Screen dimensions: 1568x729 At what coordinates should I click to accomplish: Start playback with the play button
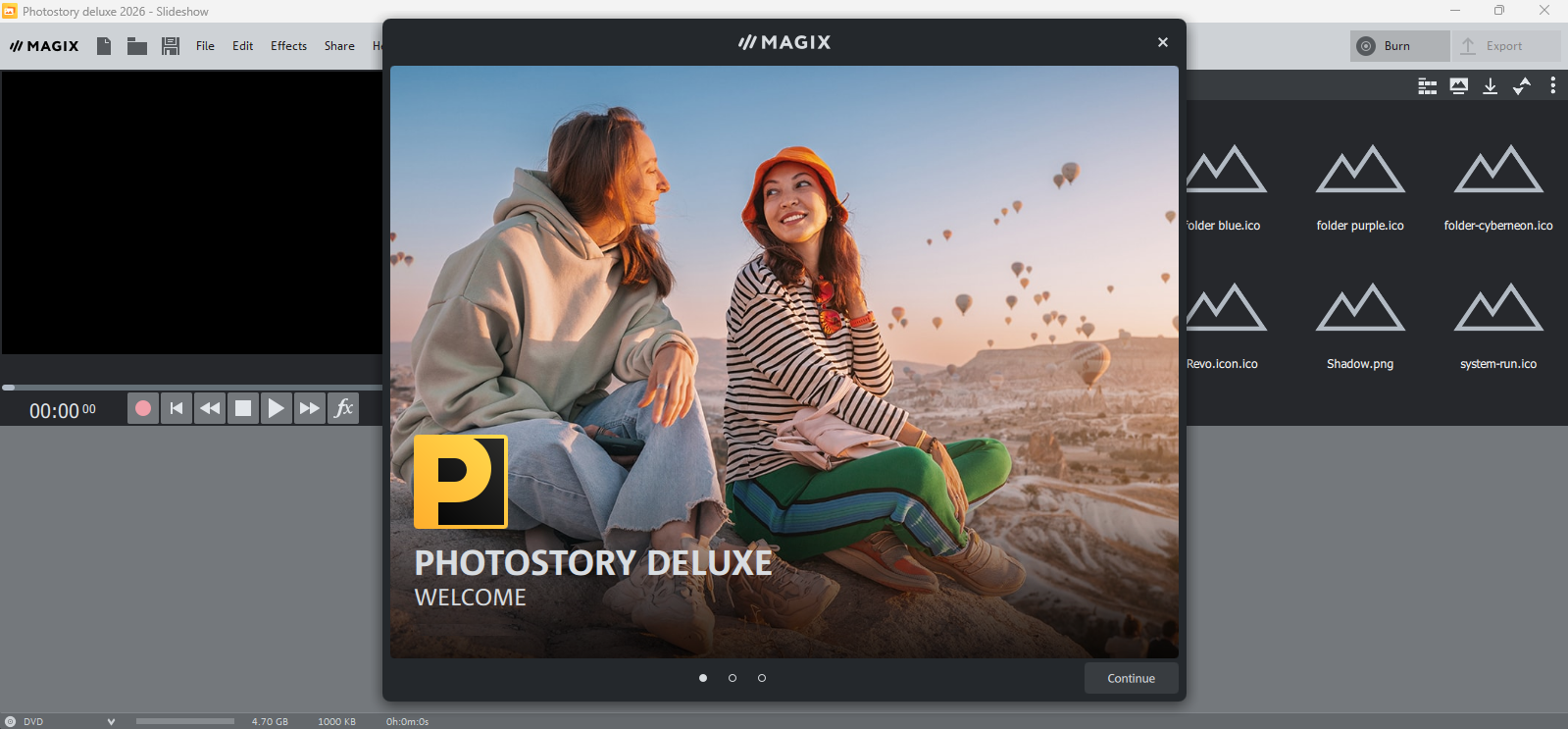pyautogui.click(x=277, y=408)
